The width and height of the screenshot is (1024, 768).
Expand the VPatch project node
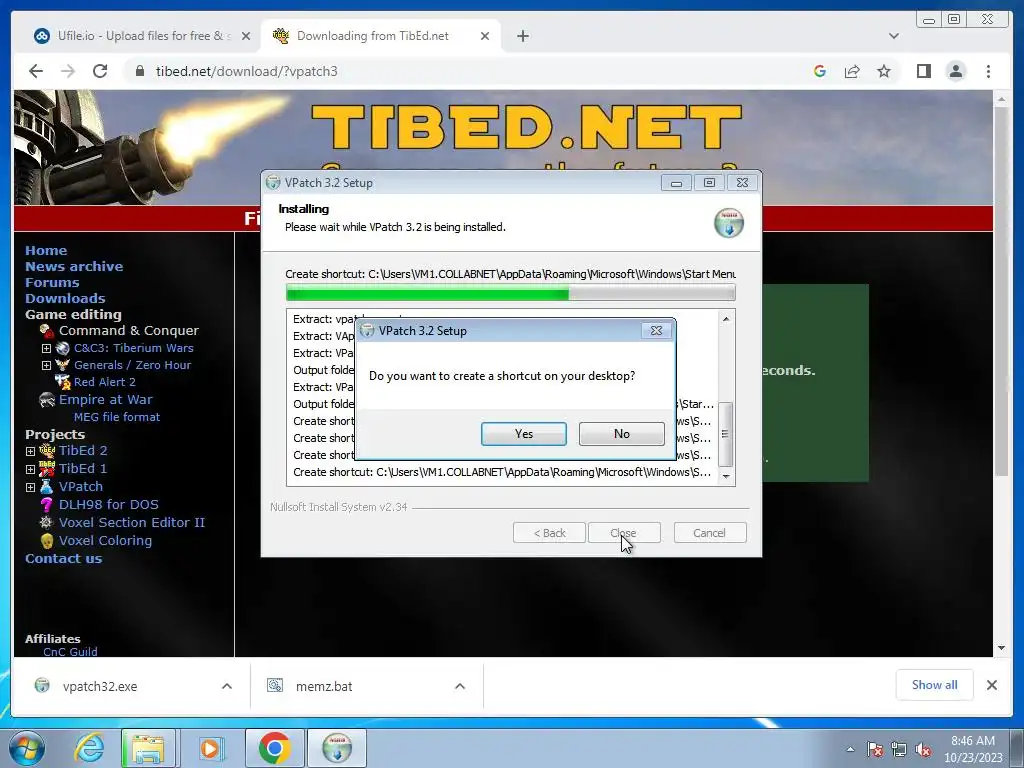coord(30,487)
